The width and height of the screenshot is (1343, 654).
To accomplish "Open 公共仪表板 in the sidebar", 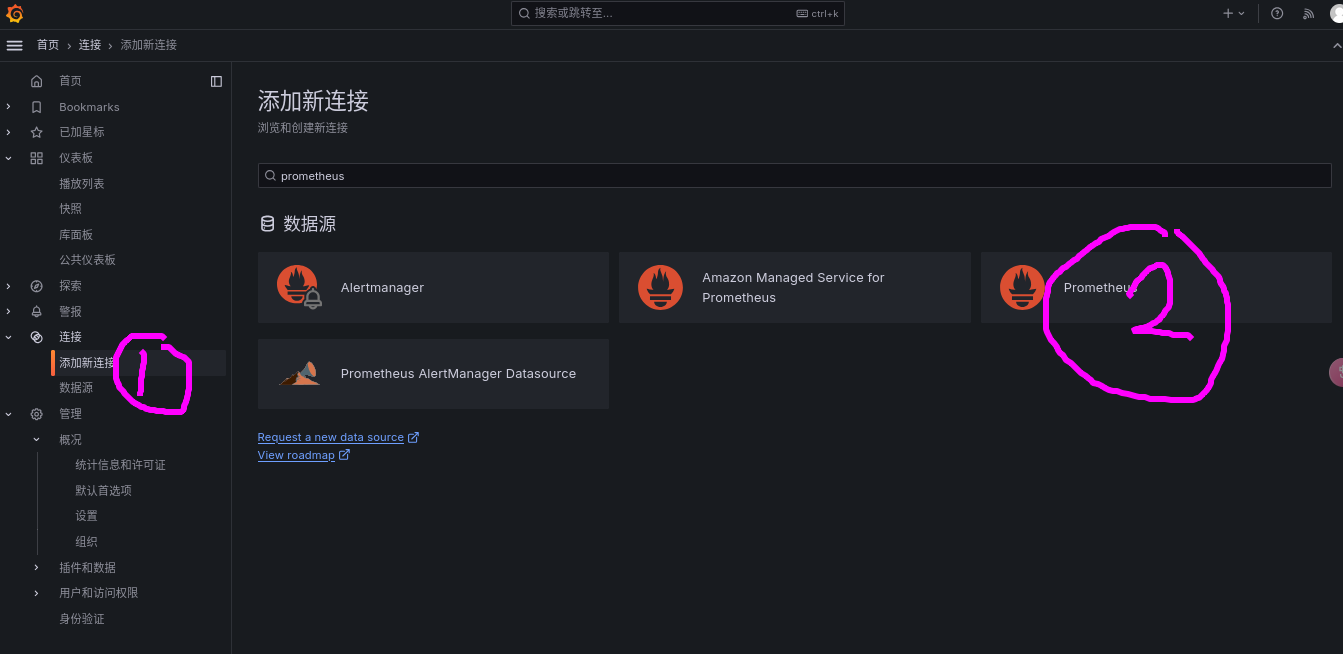I will click(87, 260).
